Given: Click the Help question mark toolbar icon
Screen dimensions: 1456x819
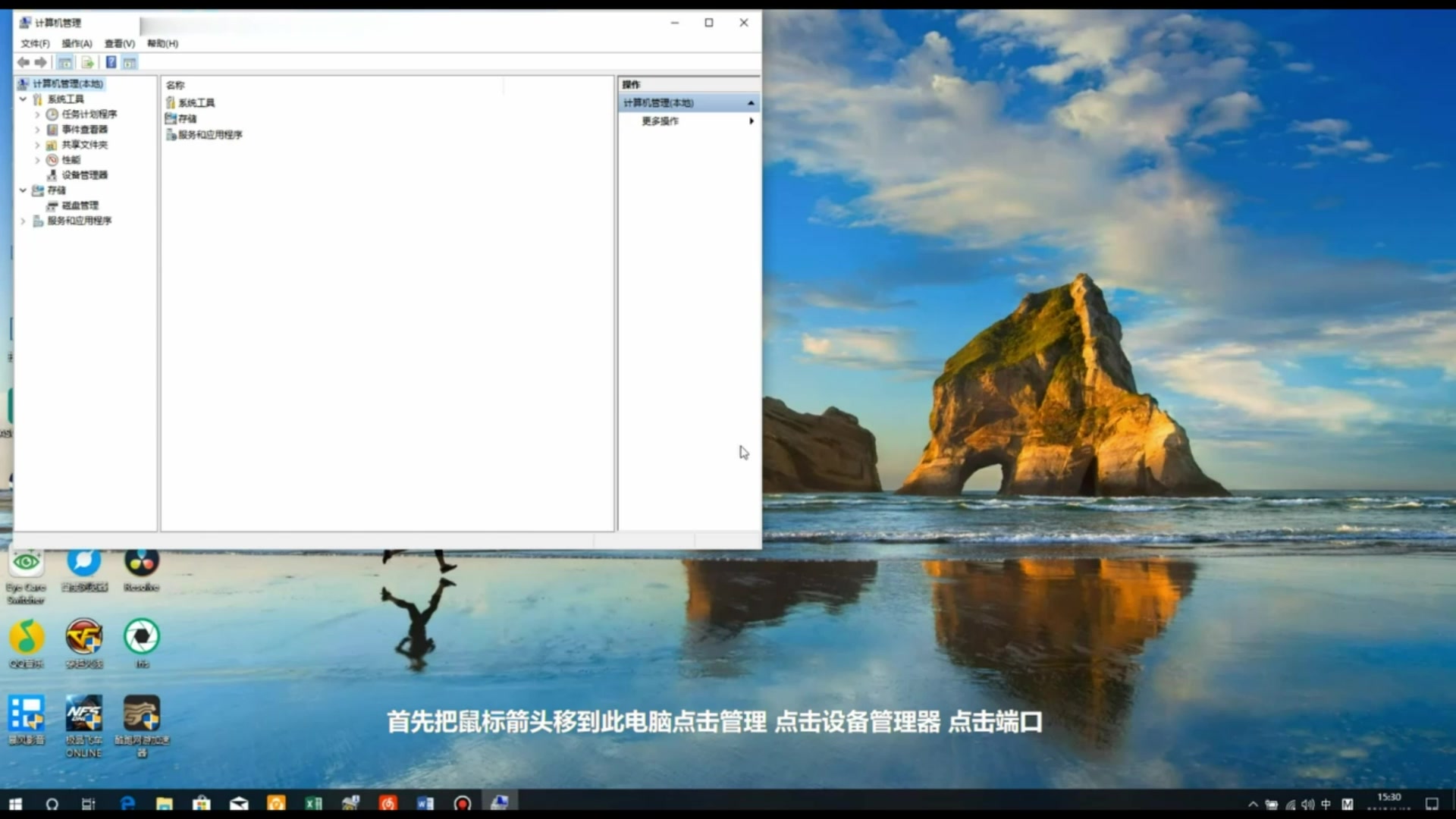Looking at the screenshot, I should tap(111, 62).
